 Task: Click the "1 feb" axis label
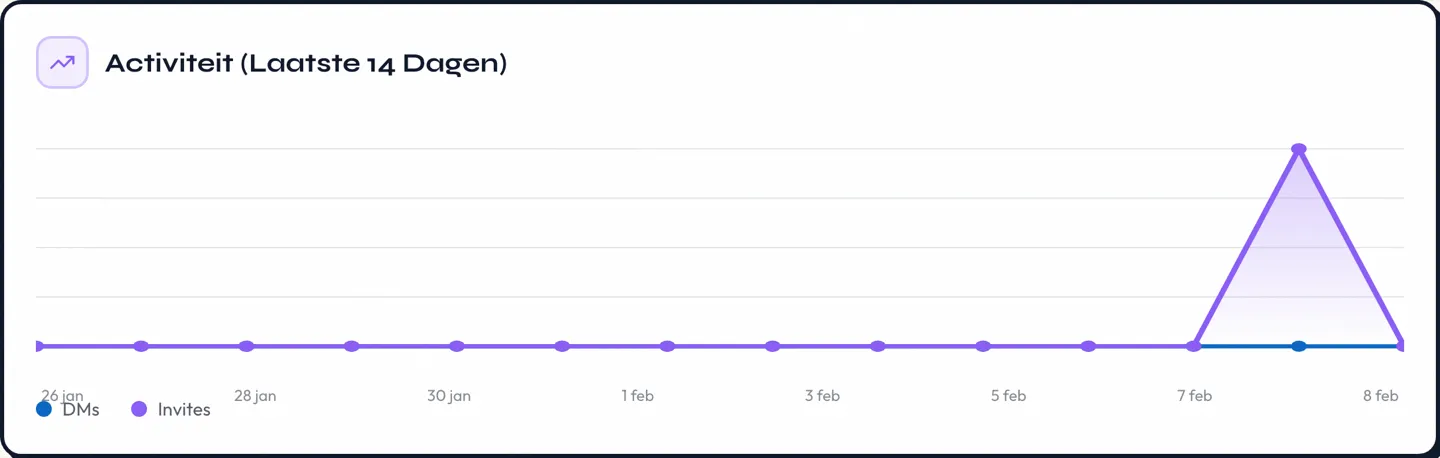click(x=637, y=396)
